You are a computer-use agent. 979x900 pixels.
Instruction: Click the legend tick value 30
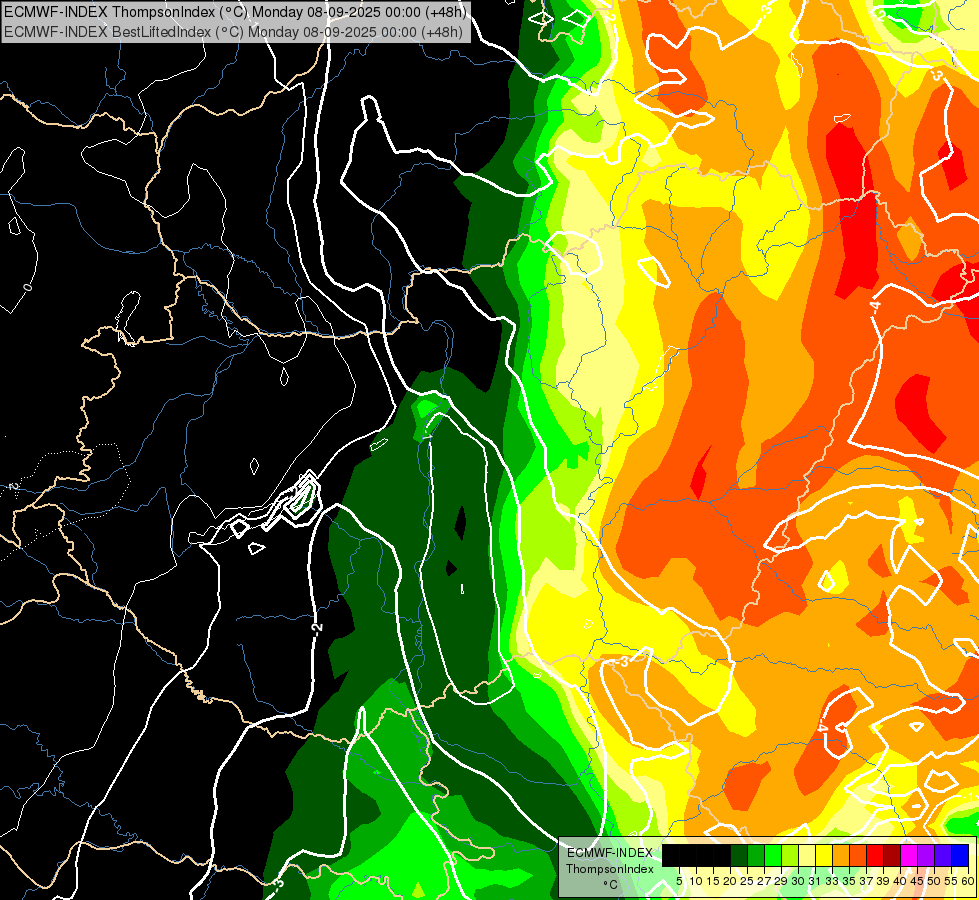(x=798, y=881)
